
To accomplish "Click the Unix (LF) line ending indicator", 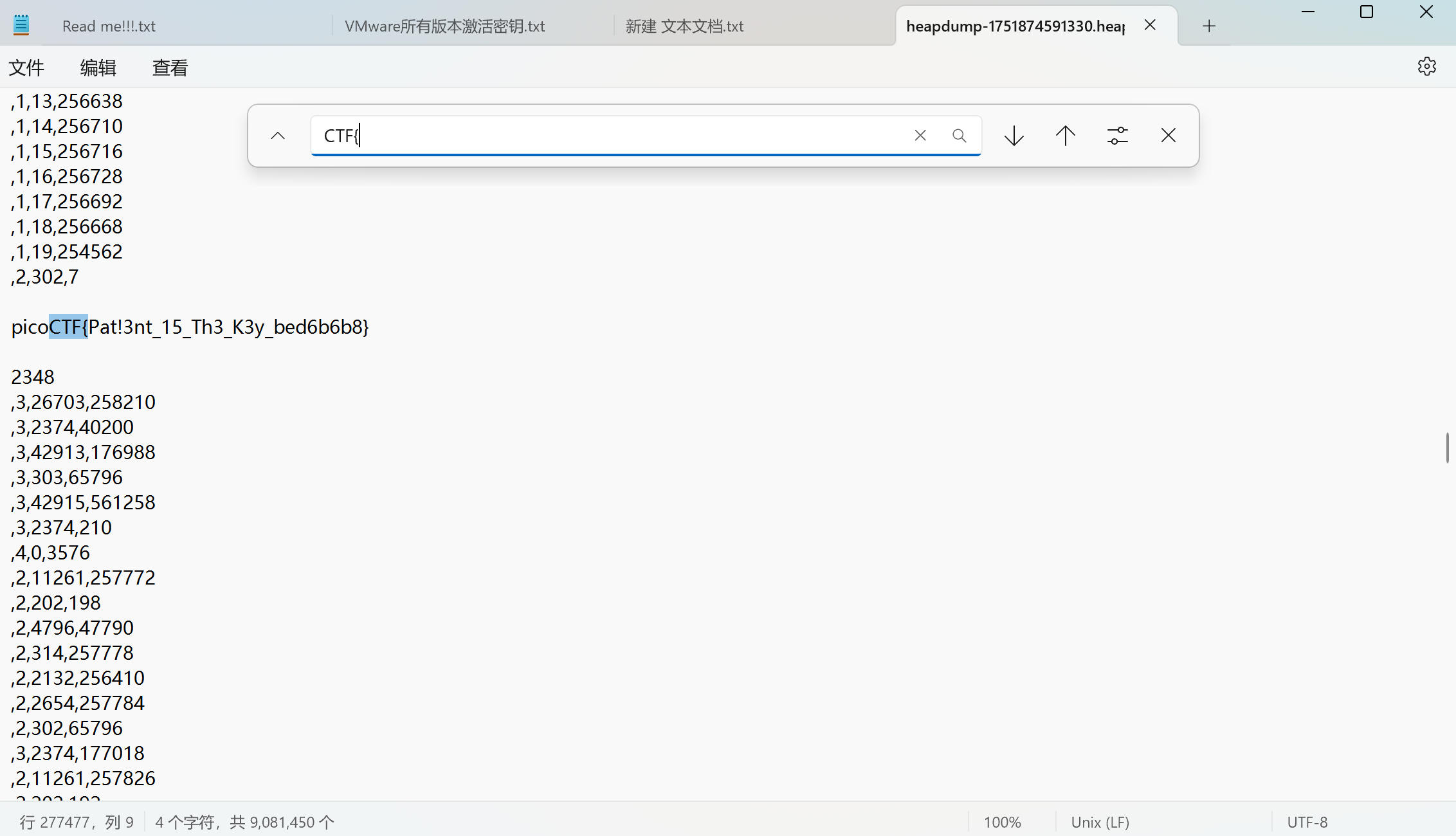I will (1100, 822).
